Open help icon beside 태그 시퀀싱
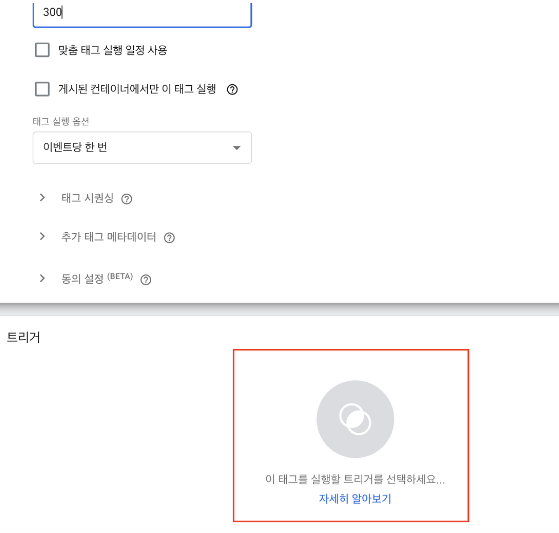Image resolution: width=559 pixels, height=533 pixels. point(127,199)
